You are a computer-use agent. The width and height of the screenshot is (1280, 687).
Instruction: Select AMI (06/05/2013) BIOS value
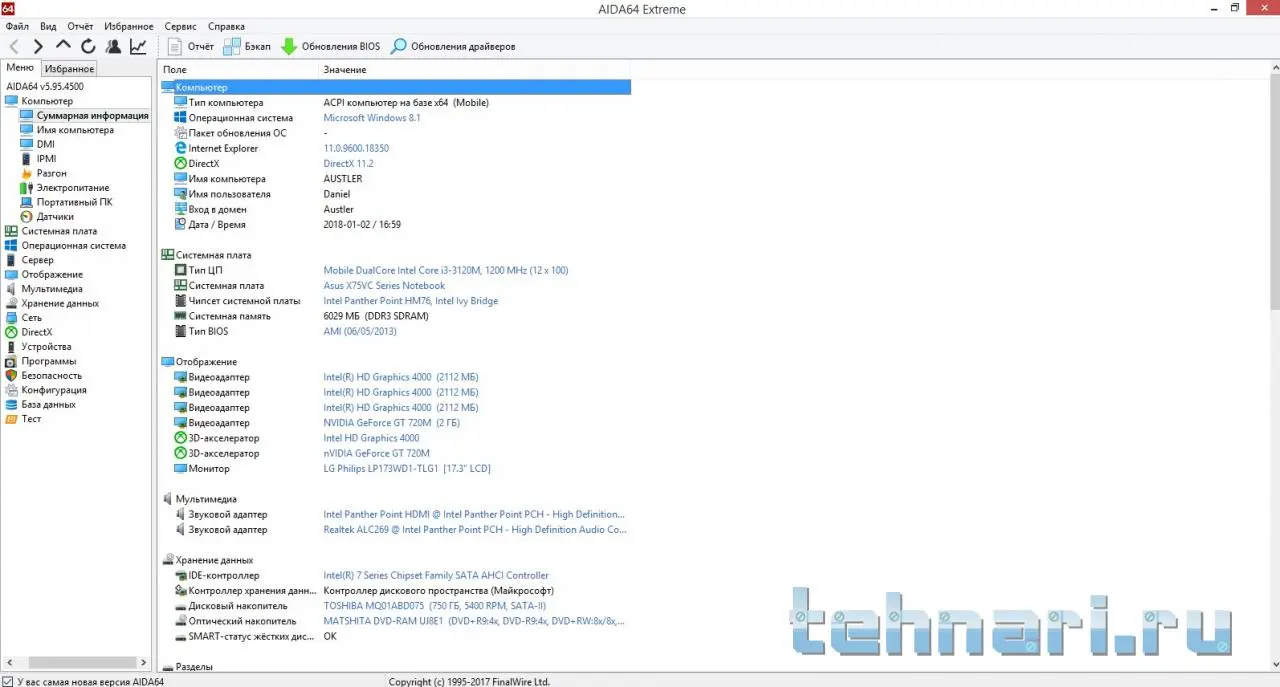tap(360, 331)
